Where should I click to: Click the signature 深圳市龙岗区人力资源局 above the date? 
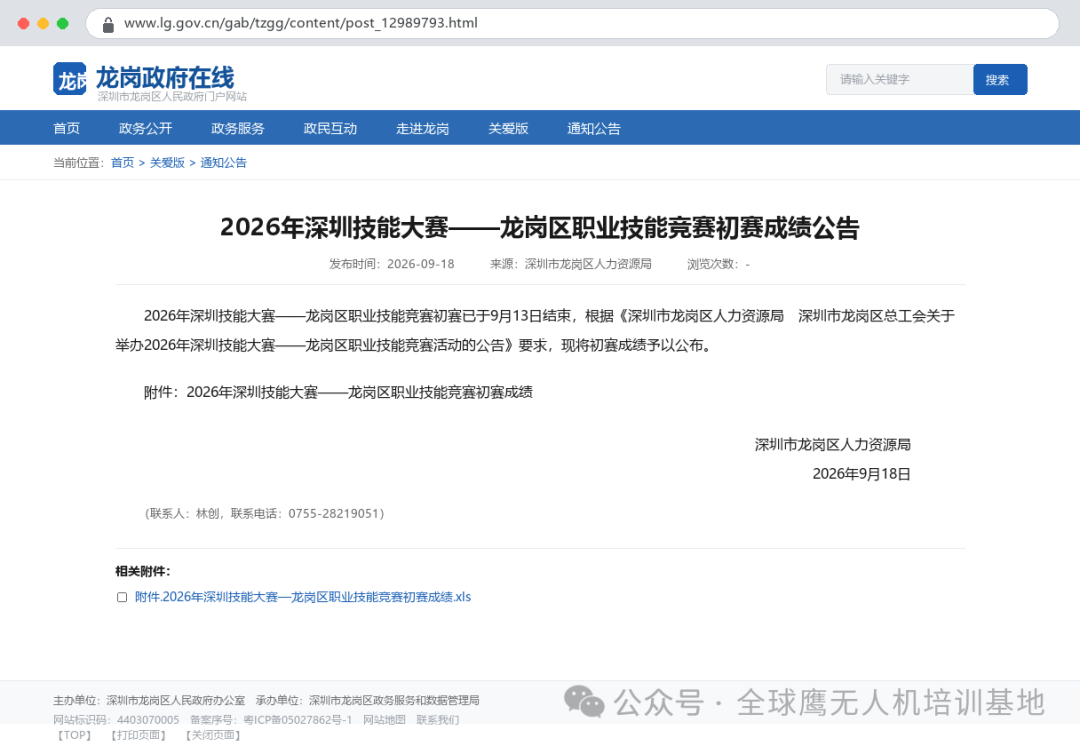[x=833, y=444]
